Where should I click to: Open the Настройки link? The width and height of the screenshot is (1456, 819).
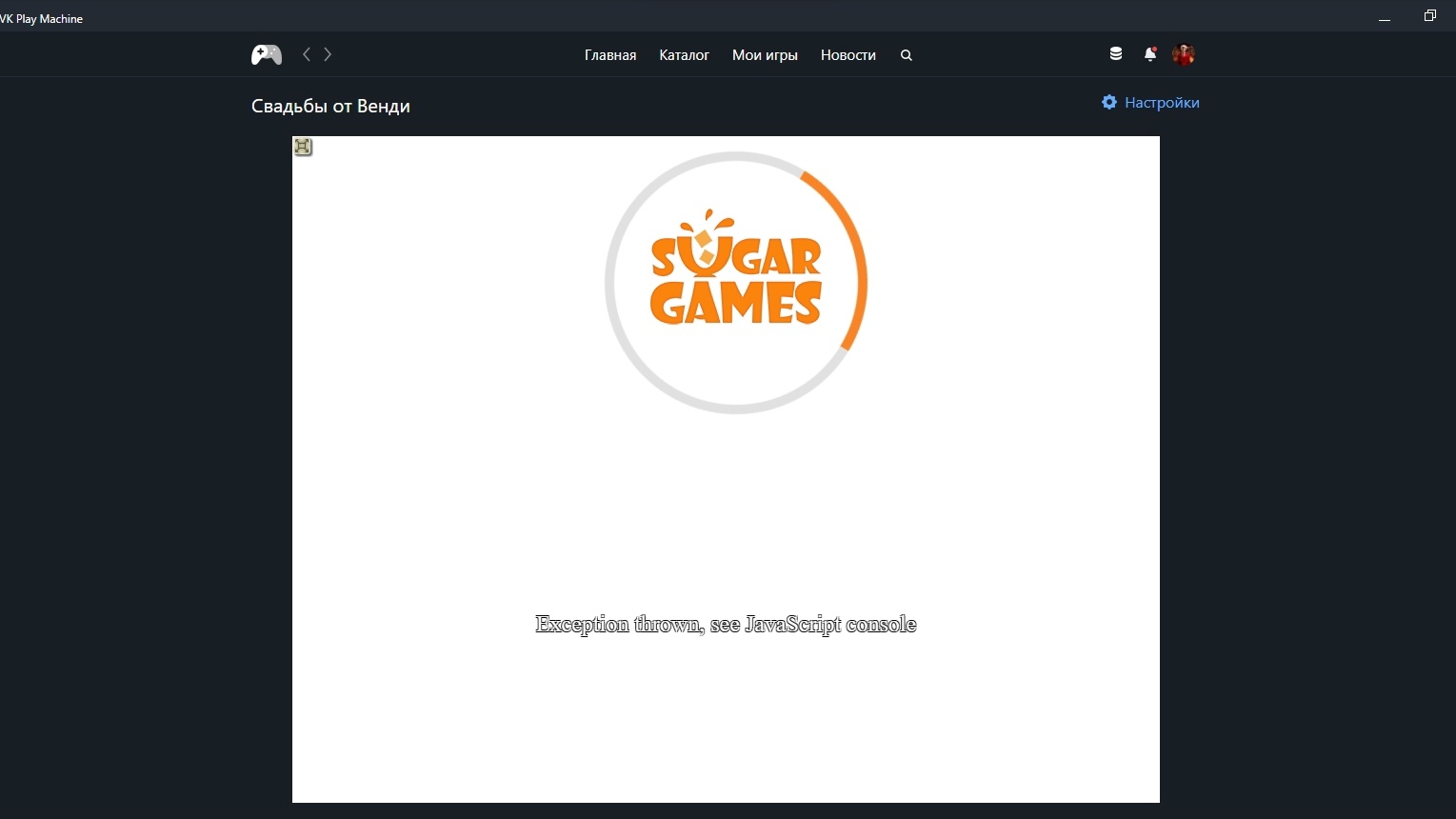pos(1162,103)
